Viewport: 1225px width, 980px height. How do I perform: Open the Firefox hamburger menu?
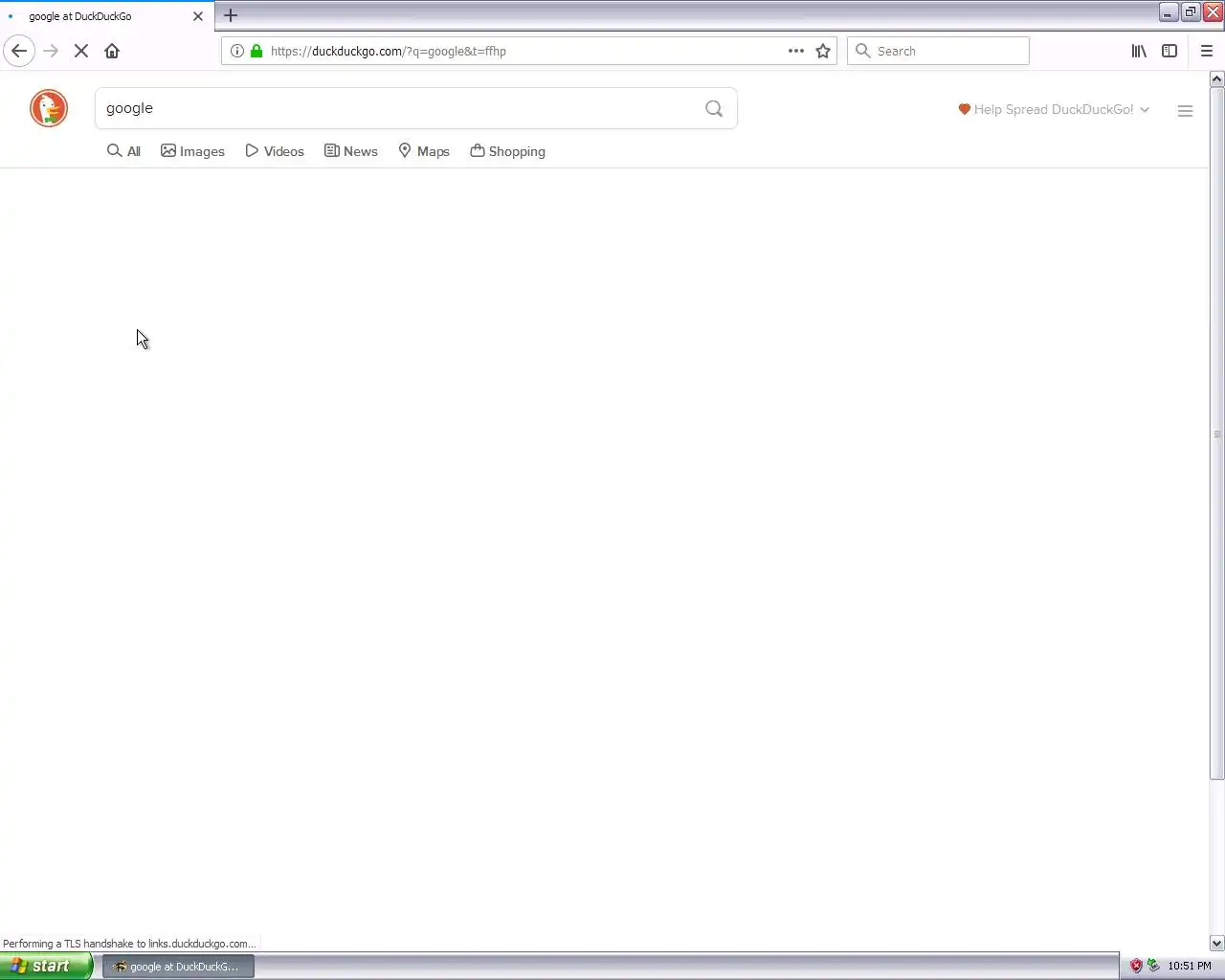click(x=1206, y=51)
